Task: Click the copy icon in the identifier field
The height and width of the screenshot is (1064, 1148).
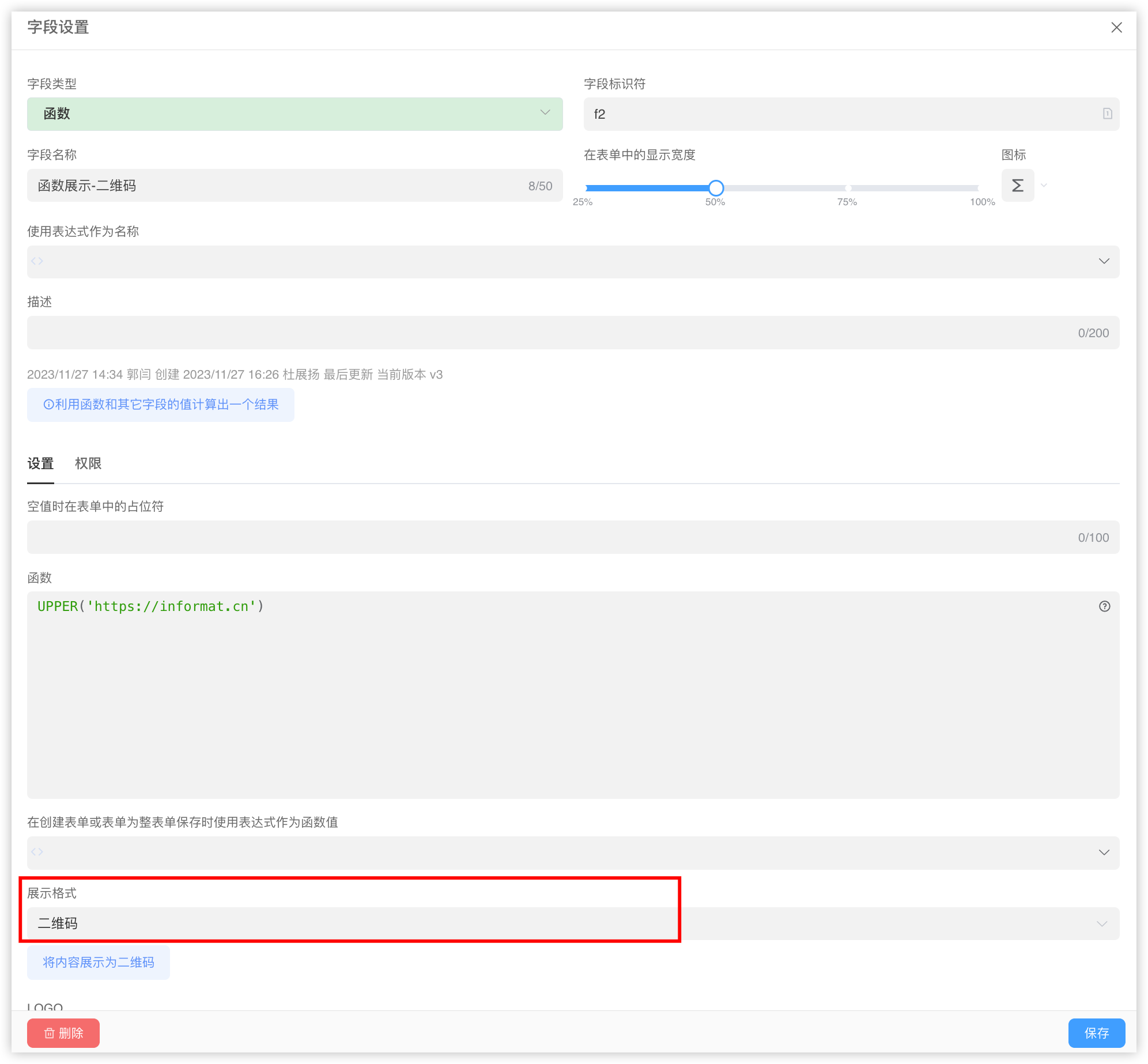Action: (x=1107, y=114)
